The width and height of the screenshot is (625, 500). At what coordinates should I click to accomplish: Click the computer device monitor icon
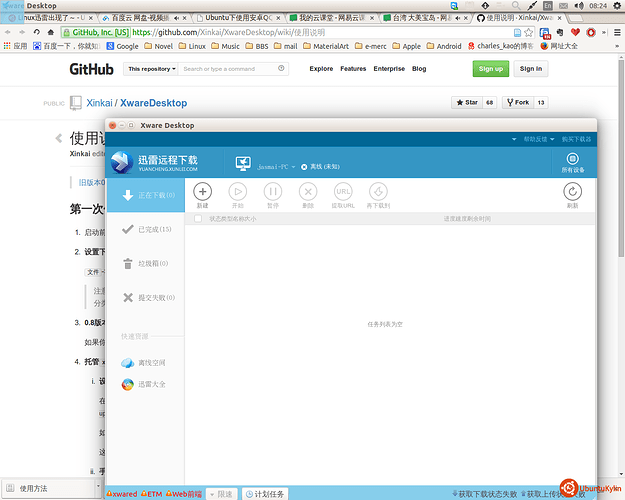point(243,163)
